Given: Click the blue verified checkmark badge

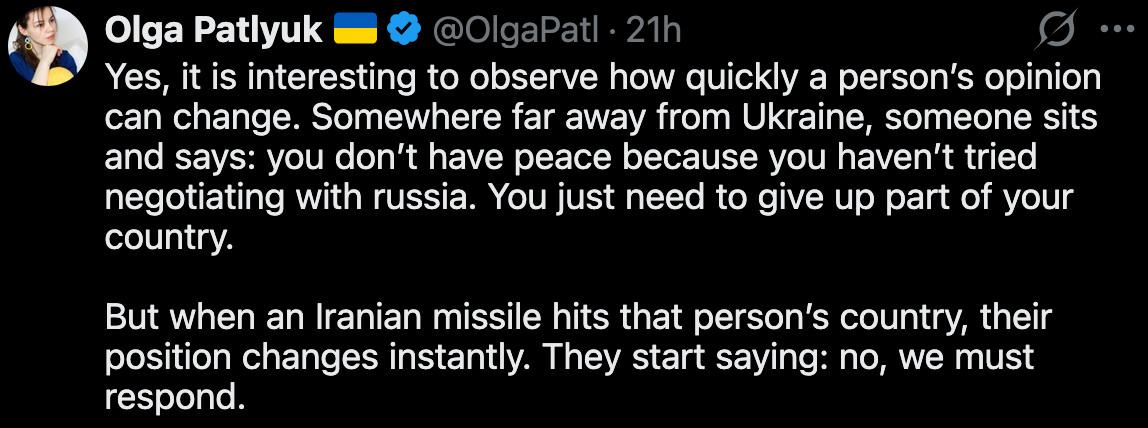Looking at the screenshot, I should click(x=402, y=32).
